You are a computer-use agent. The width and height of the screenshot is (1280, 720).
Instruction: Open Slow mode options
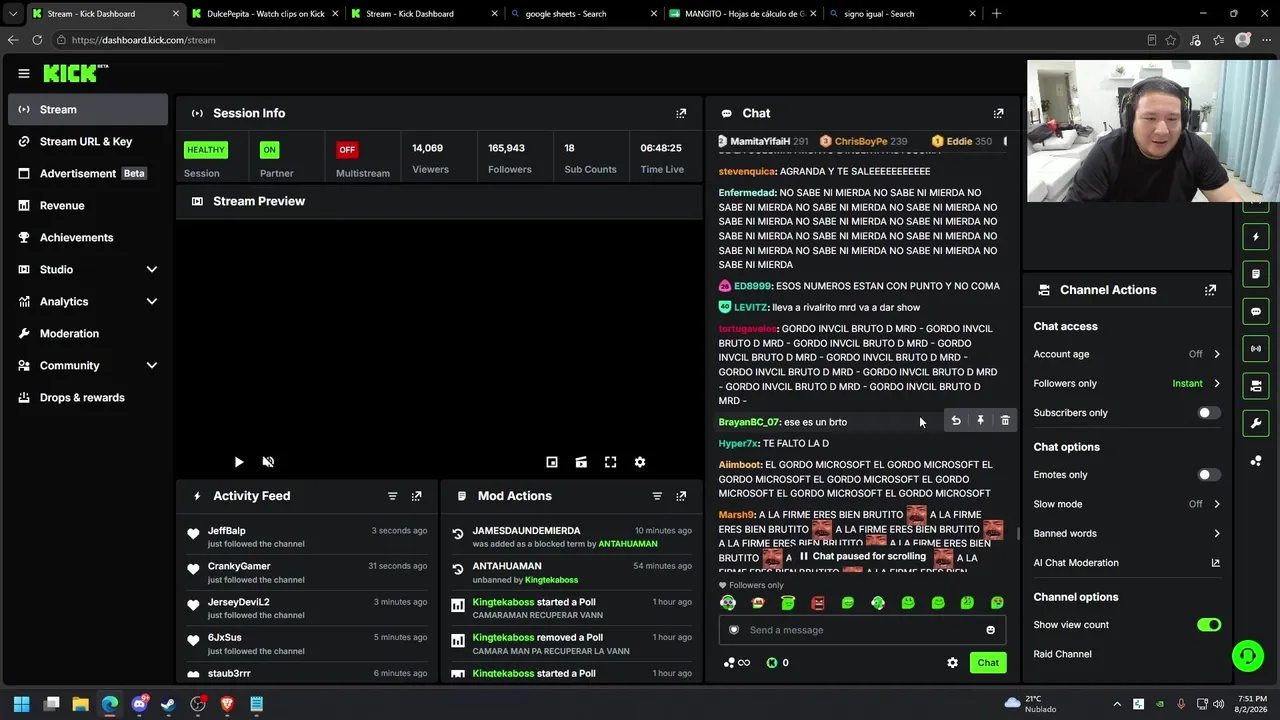coord(1127,504)
